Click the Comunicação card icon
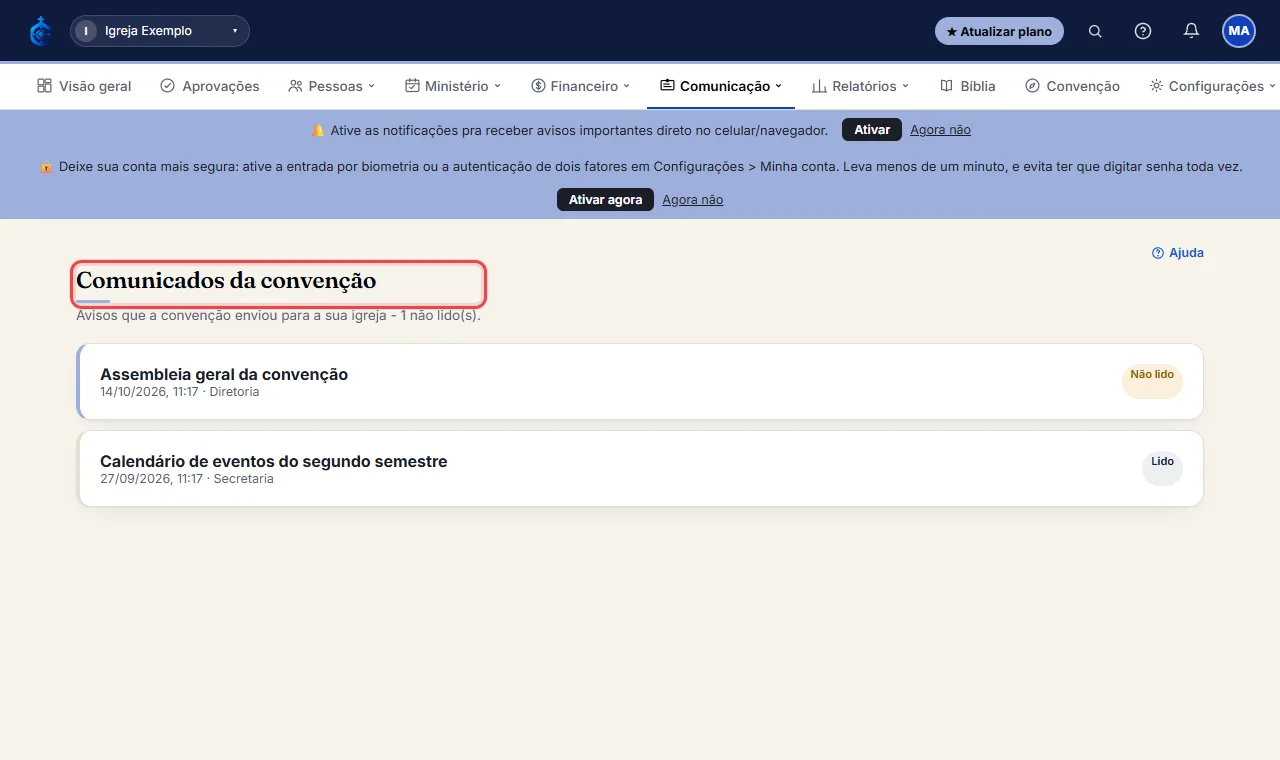This screenshot has width=1280, height=760. click(667, 86)
